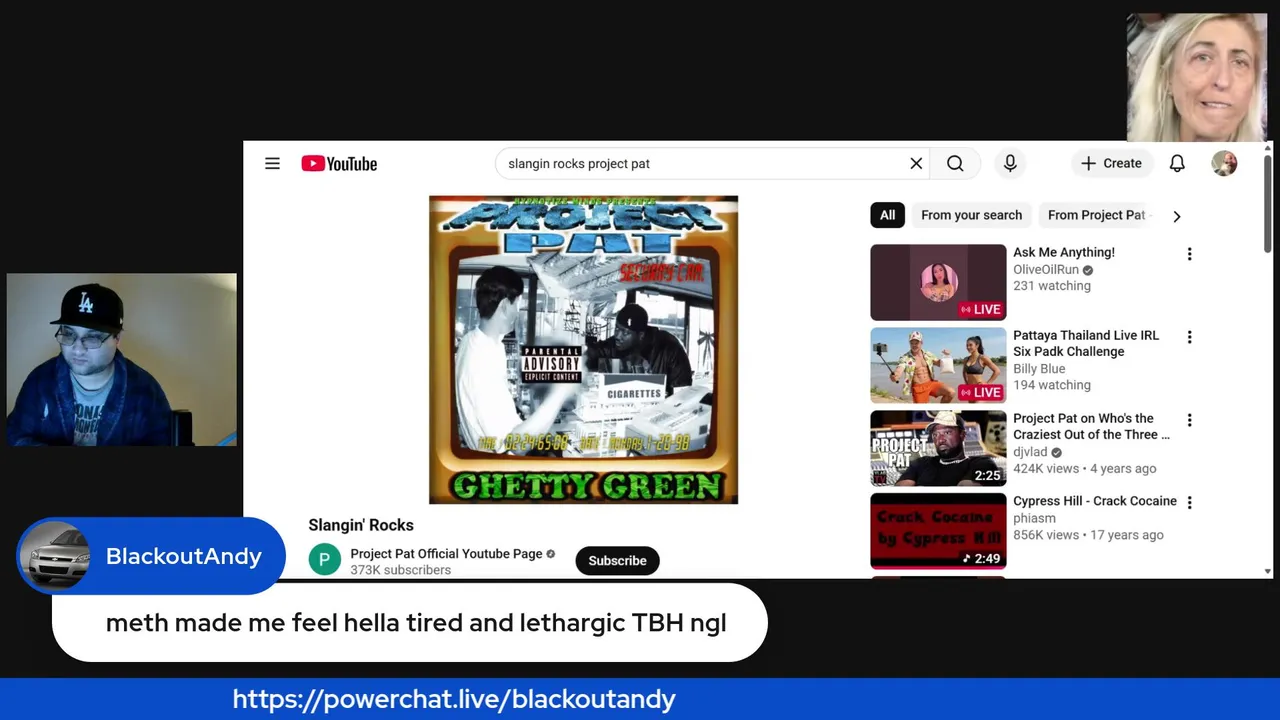Click the page vertical scrollbar thumb
Image resolution: width=1280 pixels, height=720 pixels.
point(1267,205)
